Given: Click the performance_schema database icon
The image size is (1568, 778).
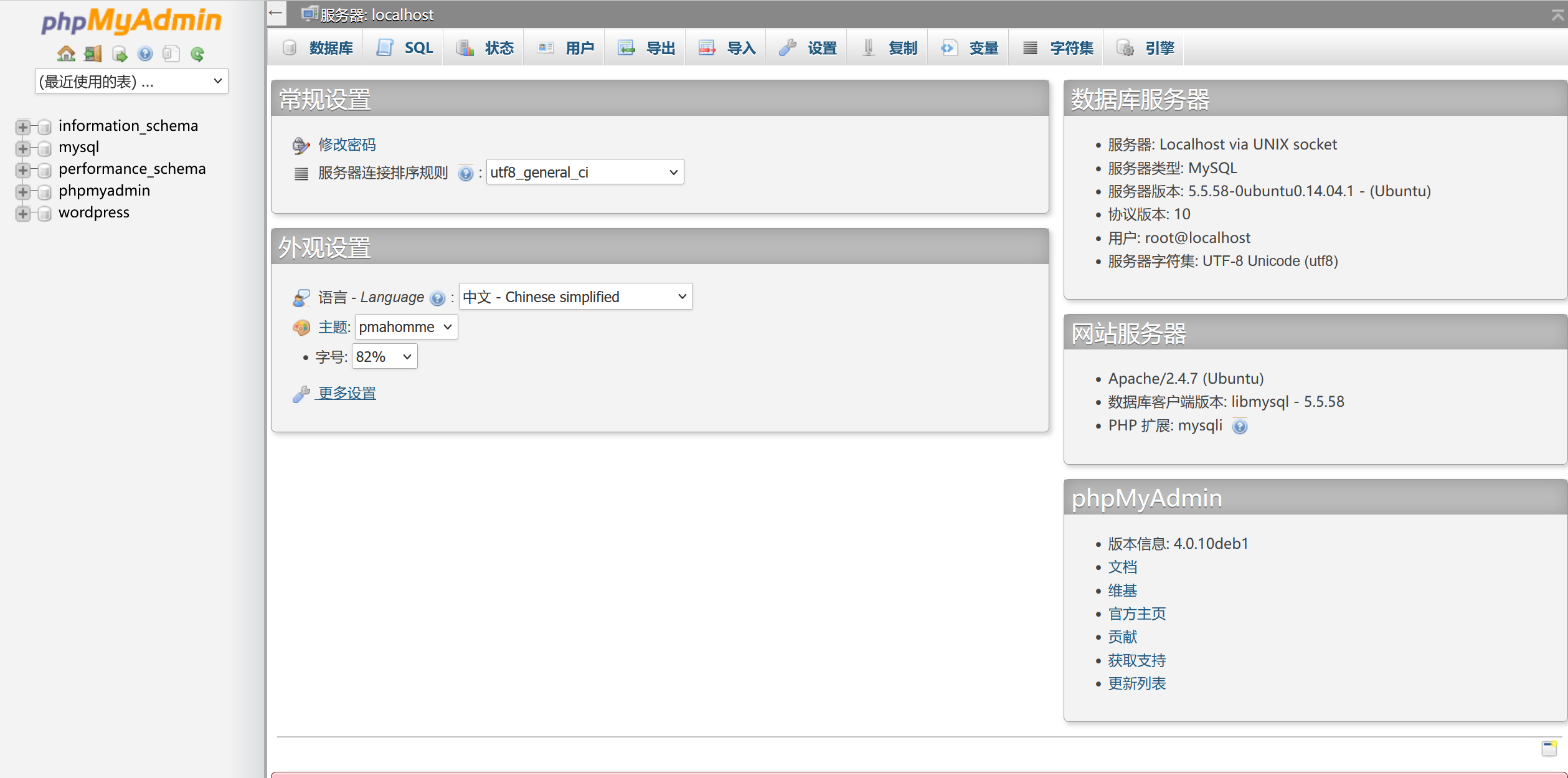Looking at the screenshot, I should coord(44,170).
